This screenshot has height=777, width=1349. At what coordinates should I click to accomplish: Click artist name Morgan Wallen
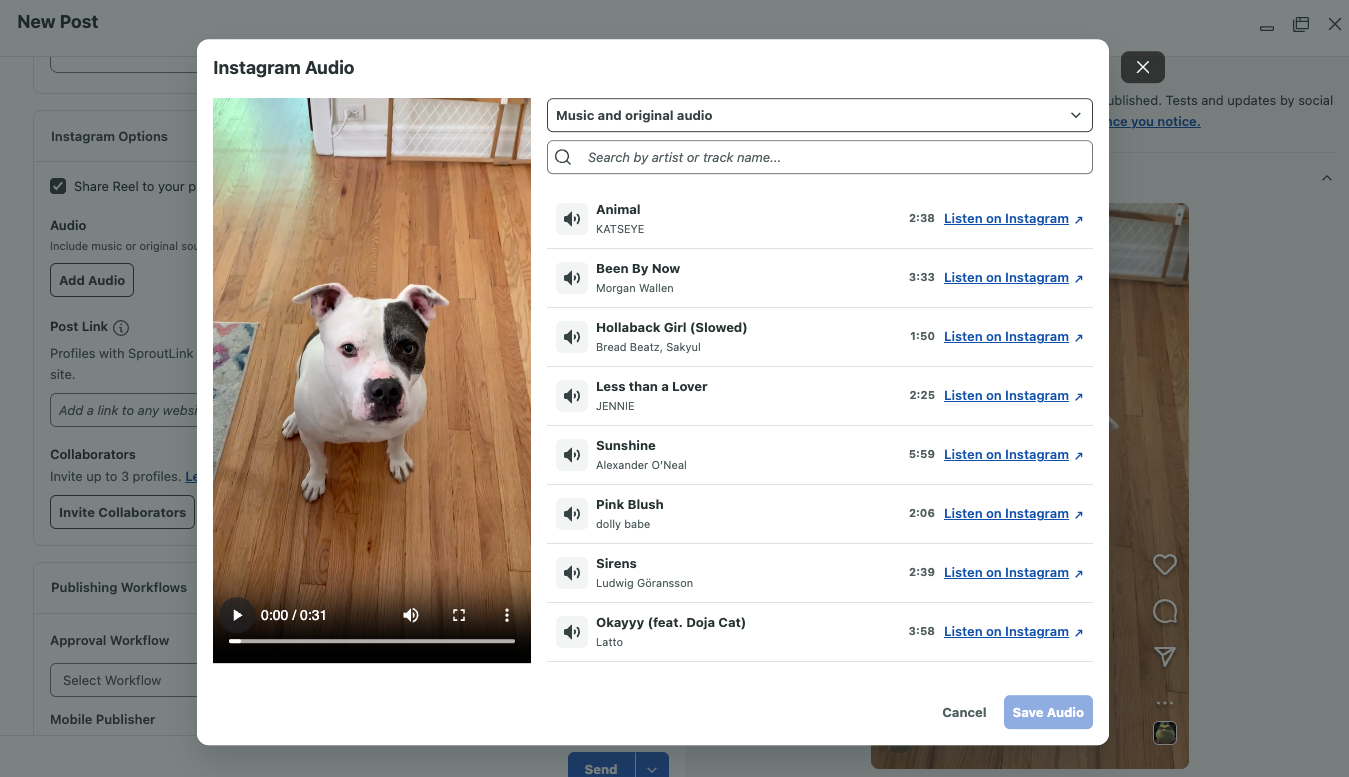click(x=635, y=288)
